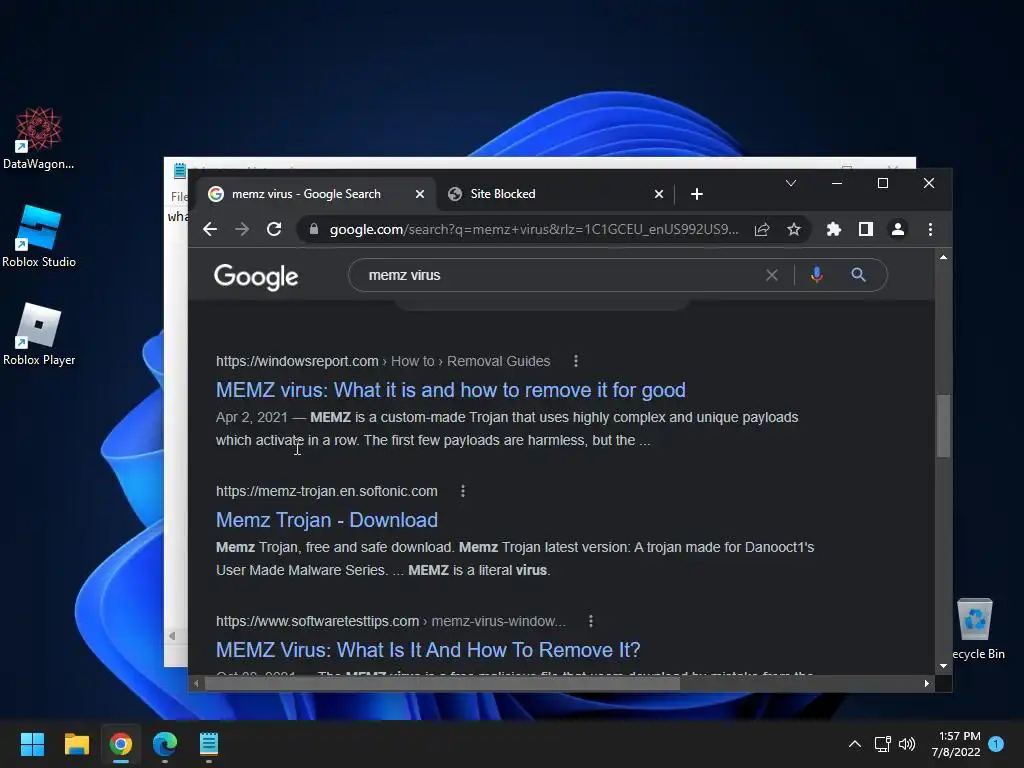This screenshot has height=768, width=1024.
Task: Share this page using the share icon
Action: click(x=762, y=229)
